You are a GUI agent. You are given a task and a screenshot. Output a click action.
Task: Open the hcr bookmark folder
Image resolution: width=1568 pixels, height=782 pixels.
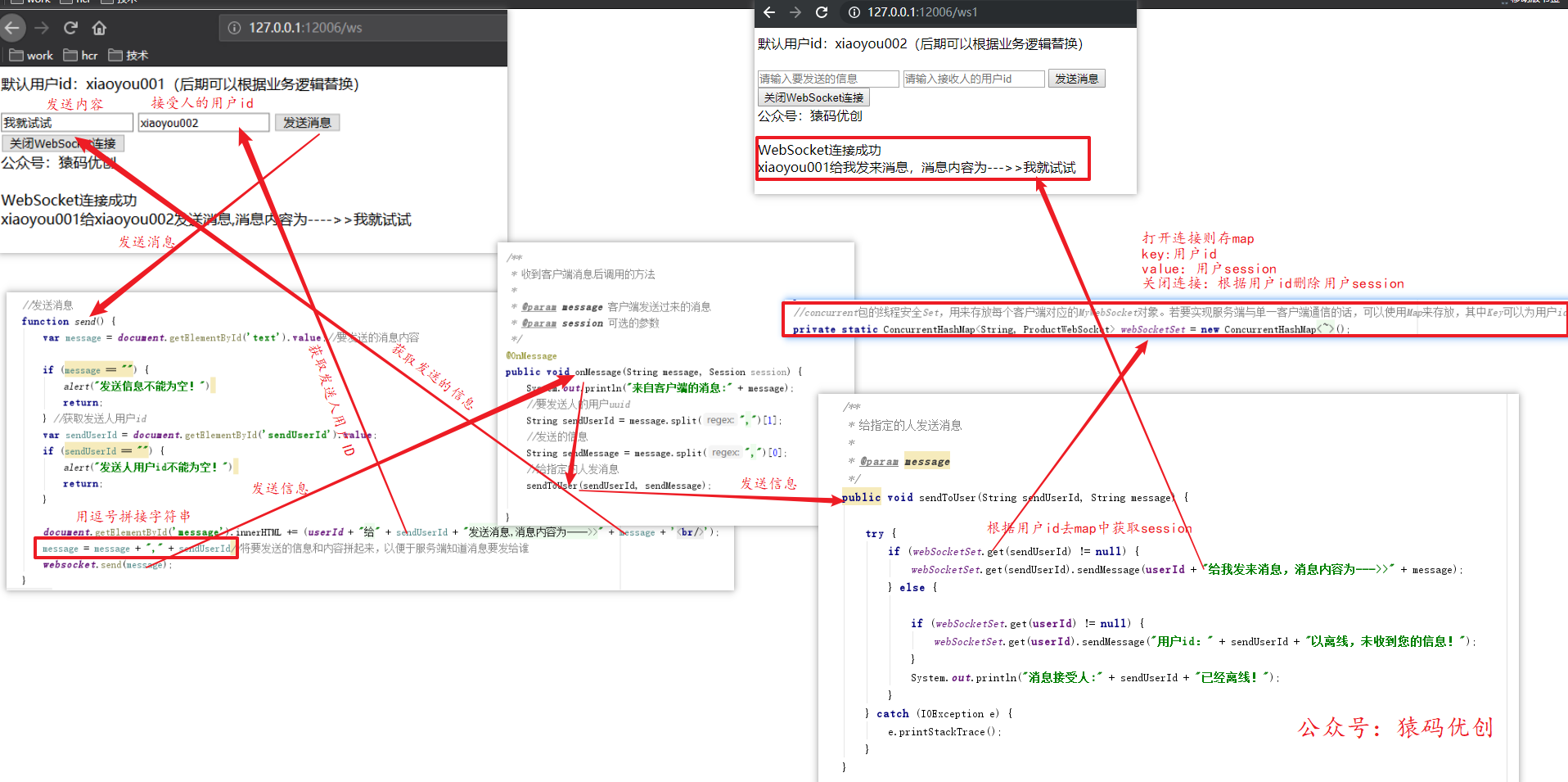80,56
